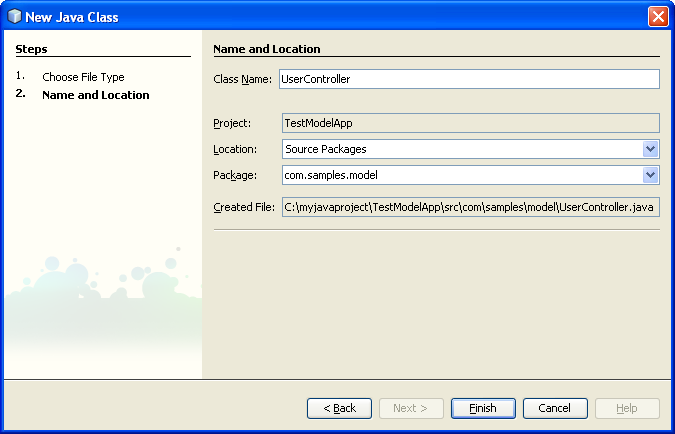Expand the Package dropdown arrow

click(x=651, y=175)
